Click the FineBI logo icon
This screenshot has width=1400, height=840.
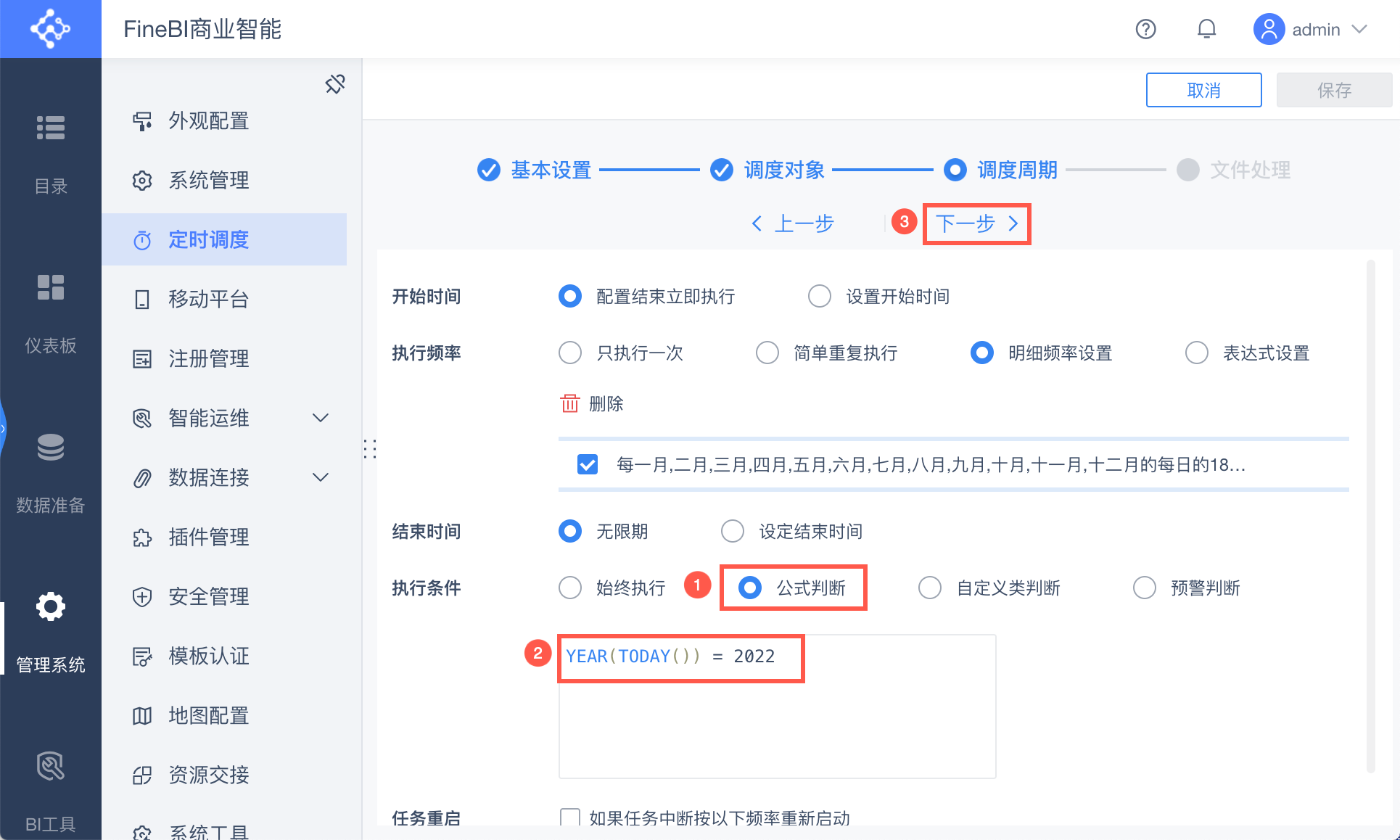pos(50,29)
